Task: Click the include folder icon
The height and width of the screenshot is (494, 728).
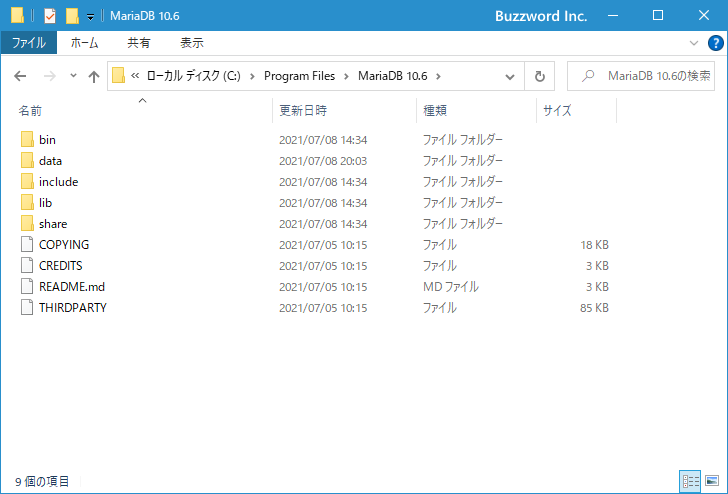Action: coord(27,182)
